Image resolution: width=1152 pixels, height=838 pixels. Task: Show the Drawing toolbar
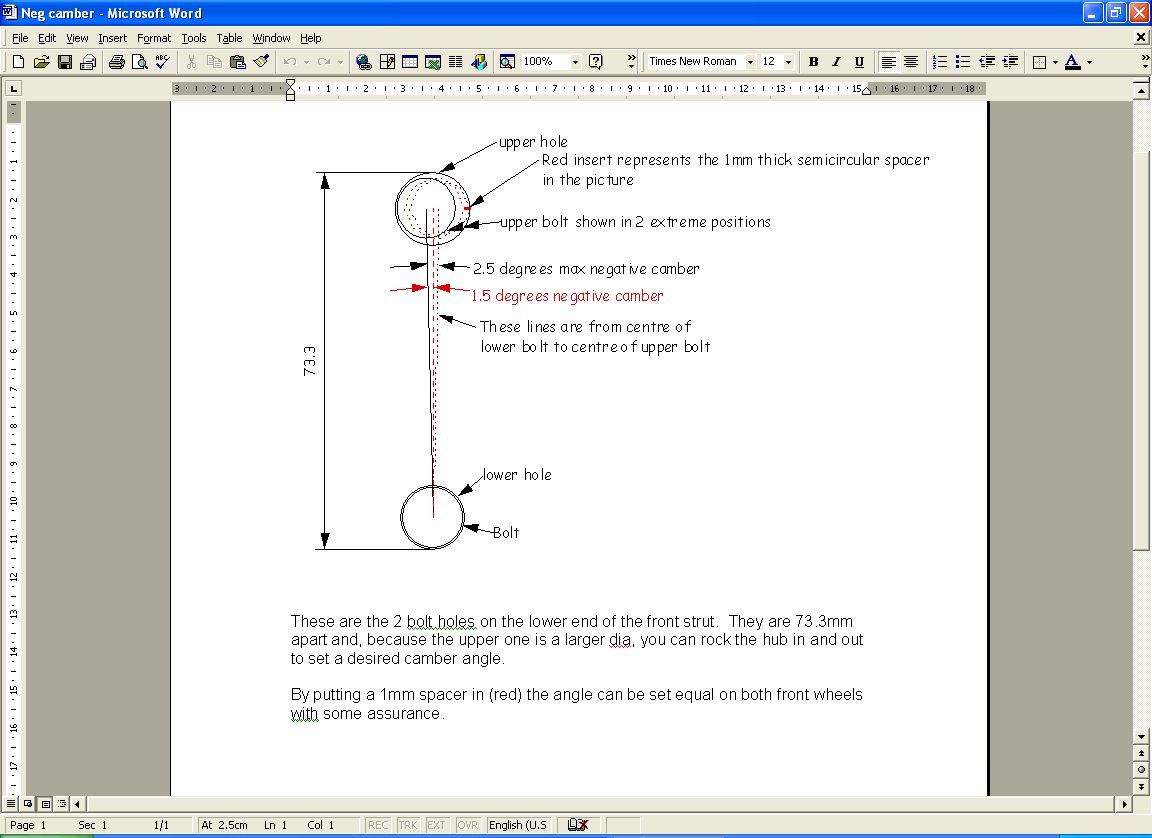click(x=480, y=62)
